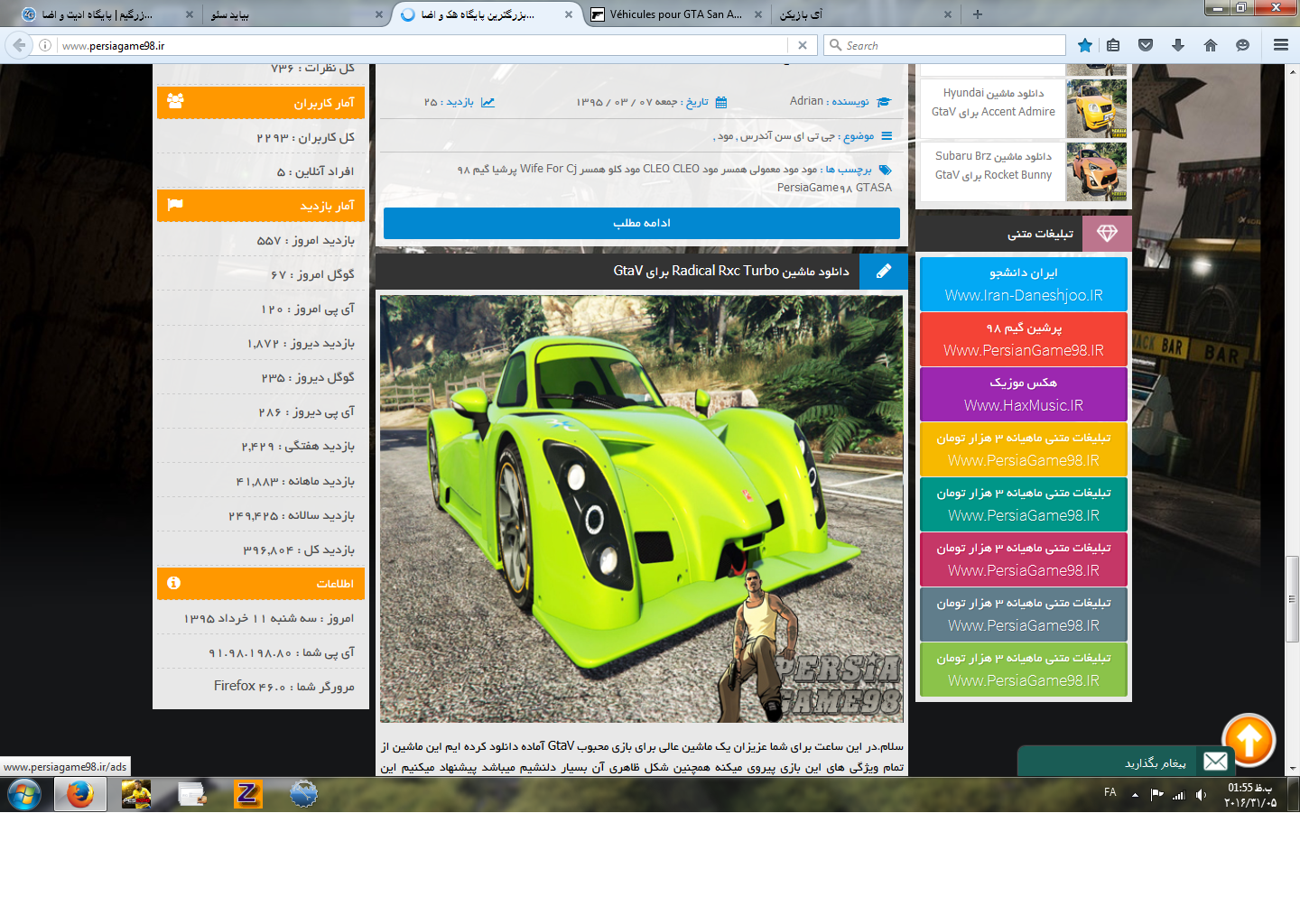Image resolution: width=1300 pixels, height=924 pixels.
Task: Select the Firefox ۴۶.۰ browser info row
Action: point(261,686)
